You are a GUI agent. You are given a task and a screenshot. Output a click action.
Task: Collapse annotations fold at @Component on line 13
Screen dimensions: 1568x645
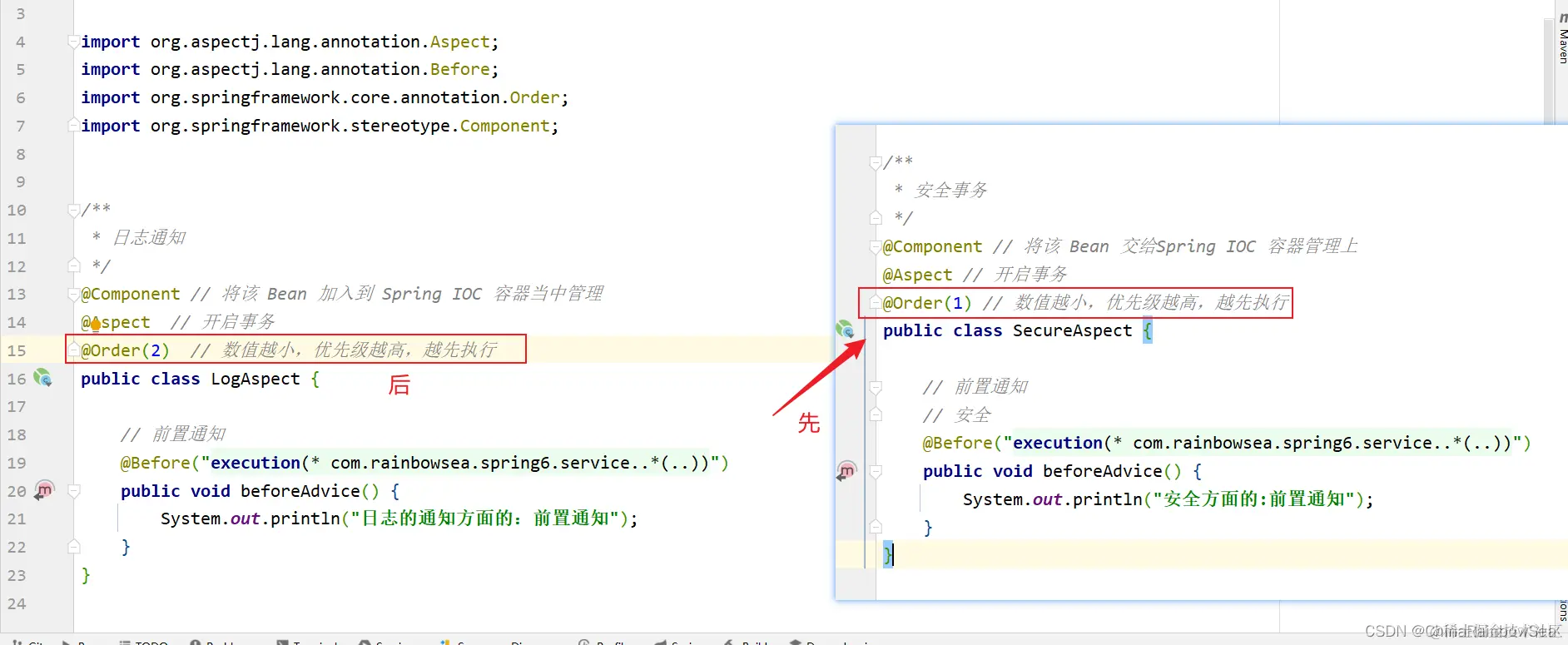[x=74, y=294]
